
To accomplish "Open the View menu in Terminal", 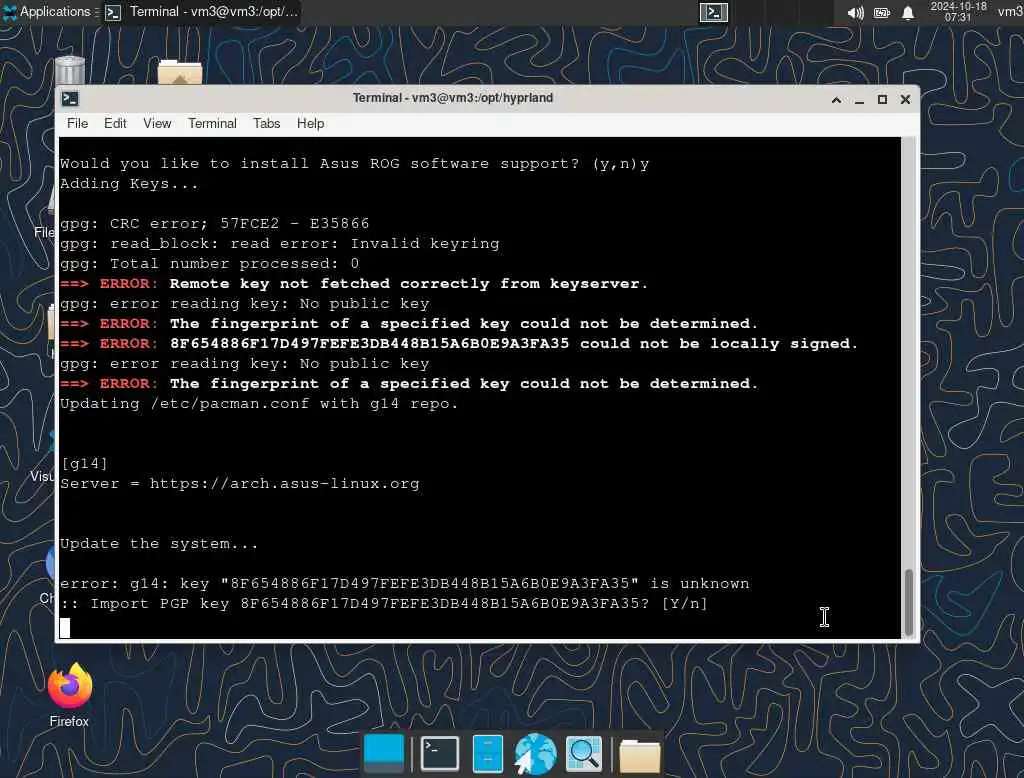I will click(157, 123).
